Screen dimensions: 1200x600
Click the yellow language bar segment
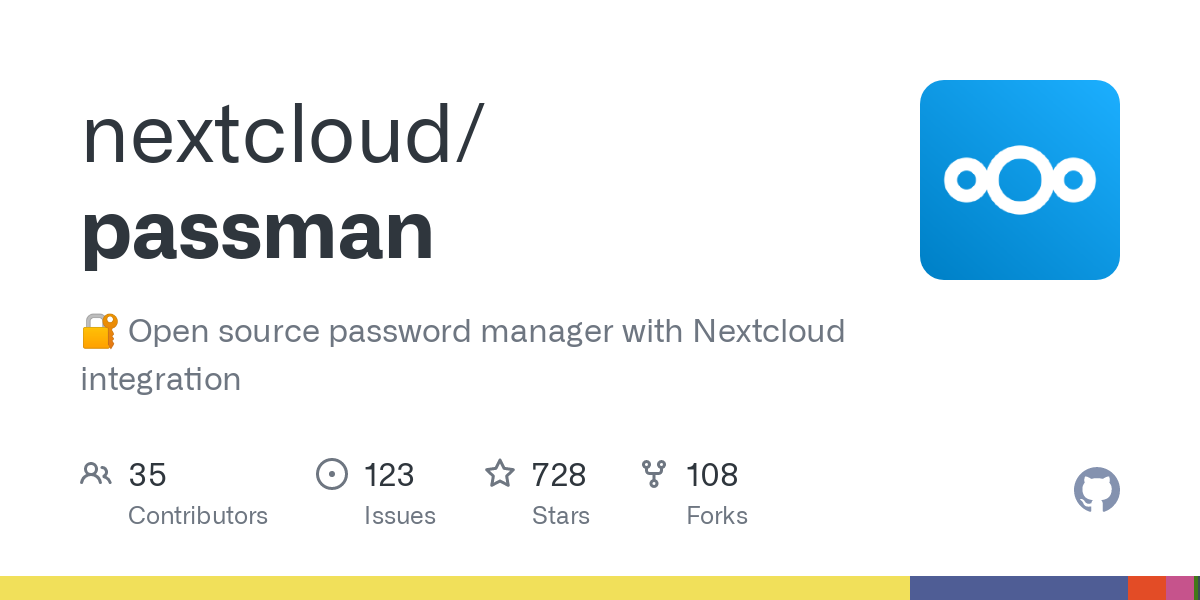coord(454,588)
